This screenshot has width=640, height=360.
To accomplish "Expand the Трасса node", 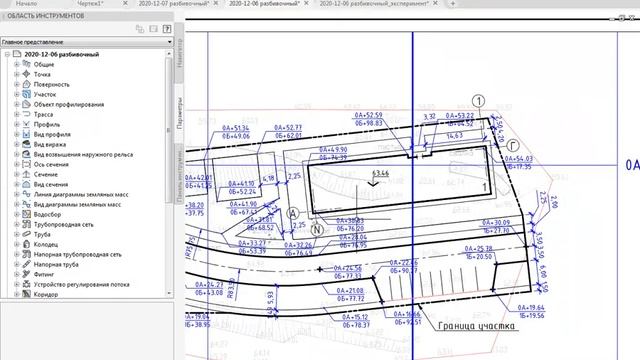I will point(17,114).
